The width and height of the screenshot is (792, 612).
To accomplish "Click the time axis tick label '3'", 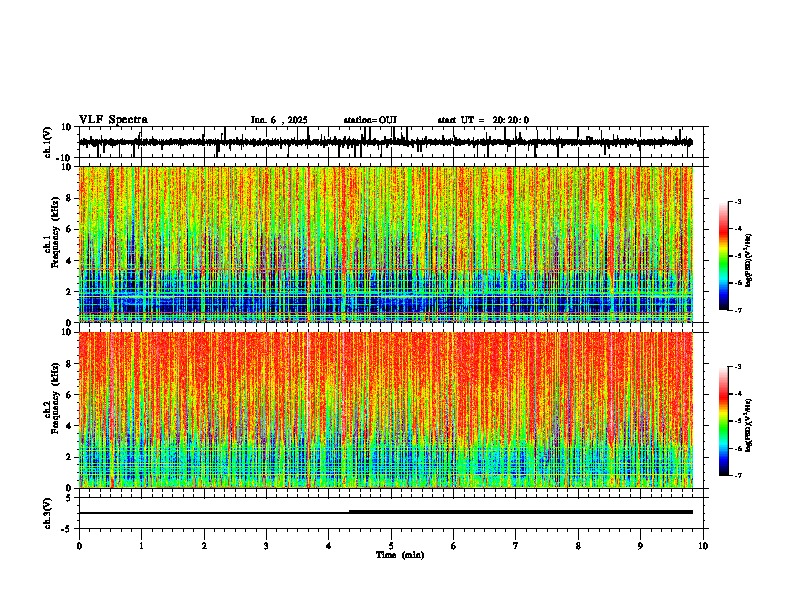I will click(x=266, y=546).
